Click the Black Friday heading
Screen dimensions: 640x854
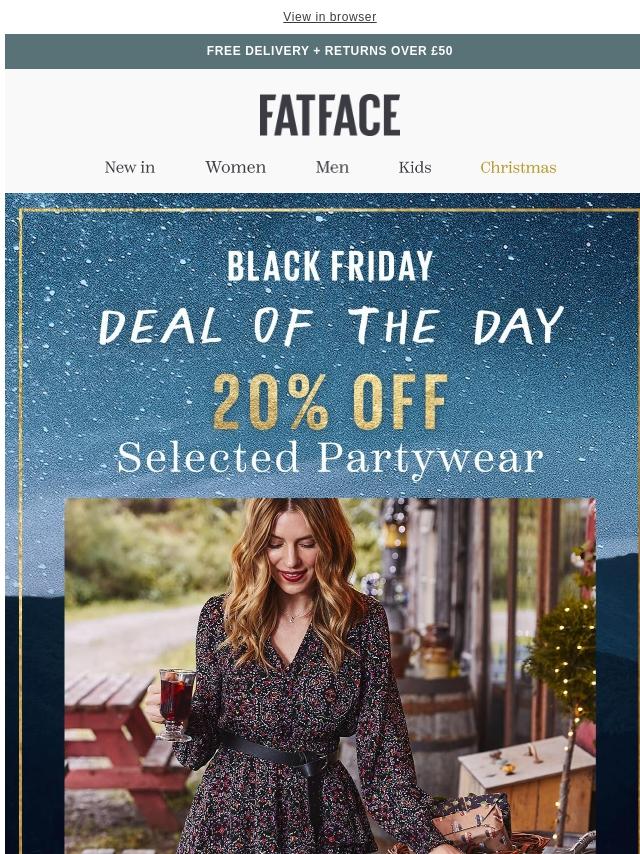pos(330,266)
